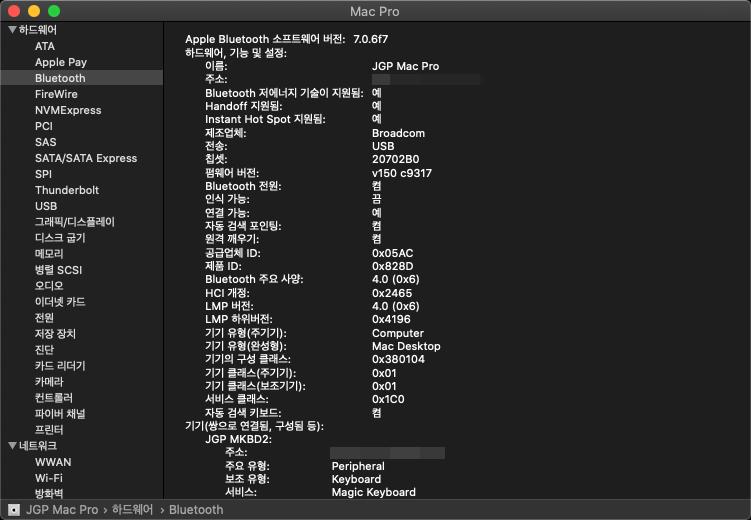The image size is (751, 520).
Task: Select 프린터 in sidebar
Action: (49, 430)
